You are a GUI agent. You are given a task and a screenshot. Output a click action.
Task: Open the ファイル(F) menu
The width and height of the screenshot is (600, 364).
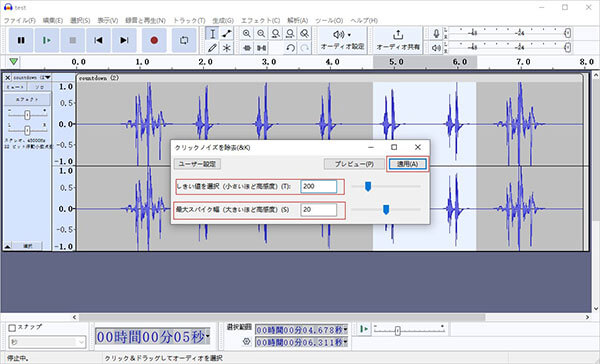[20, 20]
